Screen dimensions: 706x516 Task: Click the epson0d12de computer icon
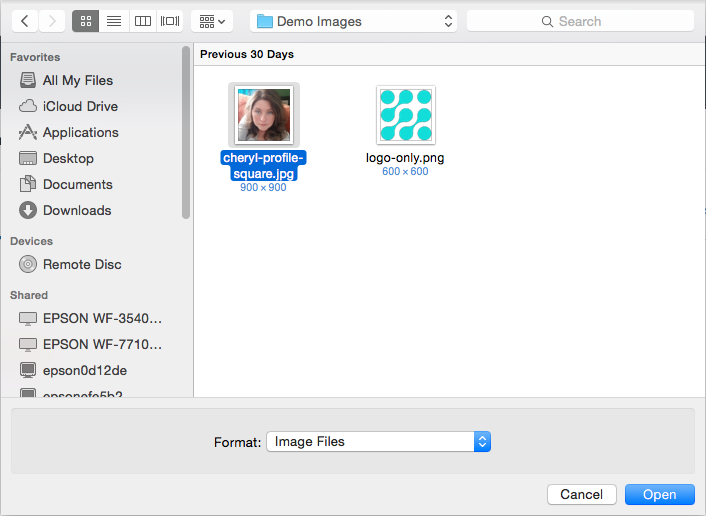pyautogui.click(x=28, y=371)
